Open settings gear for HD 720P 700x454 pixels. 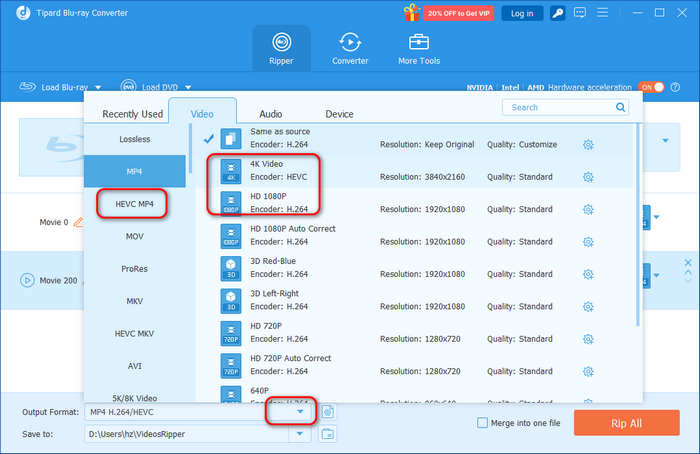coord(588,339)
